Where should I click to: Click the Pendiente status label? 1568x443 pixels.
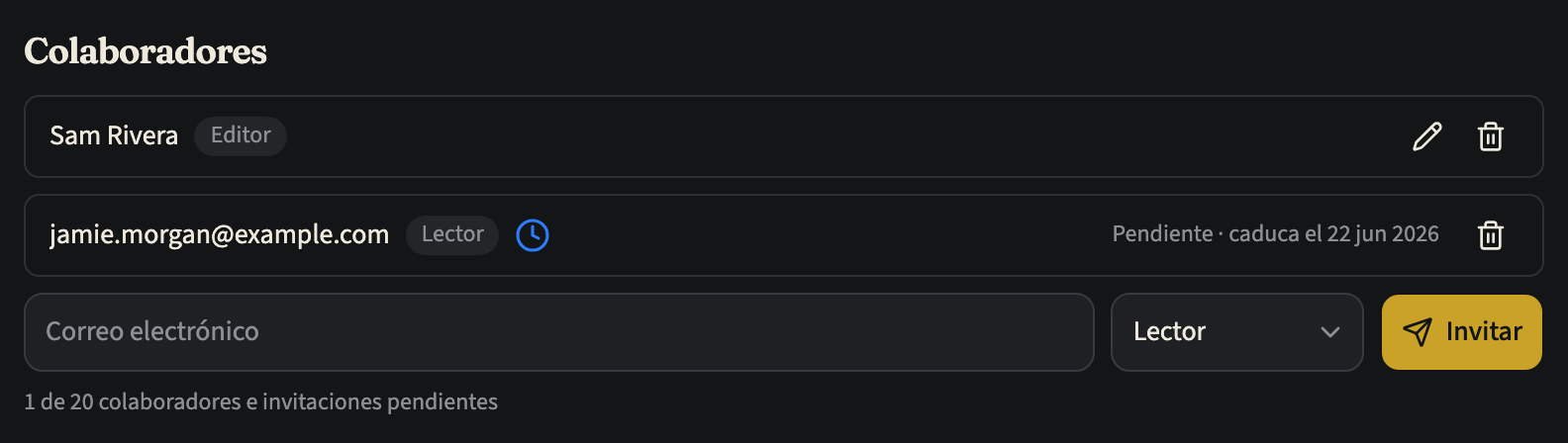[1162, 233]
